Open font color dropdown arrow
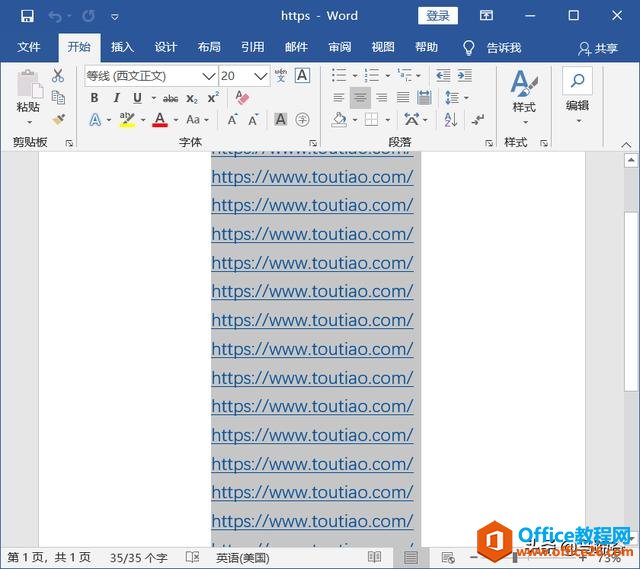 (x=176, y=120)
